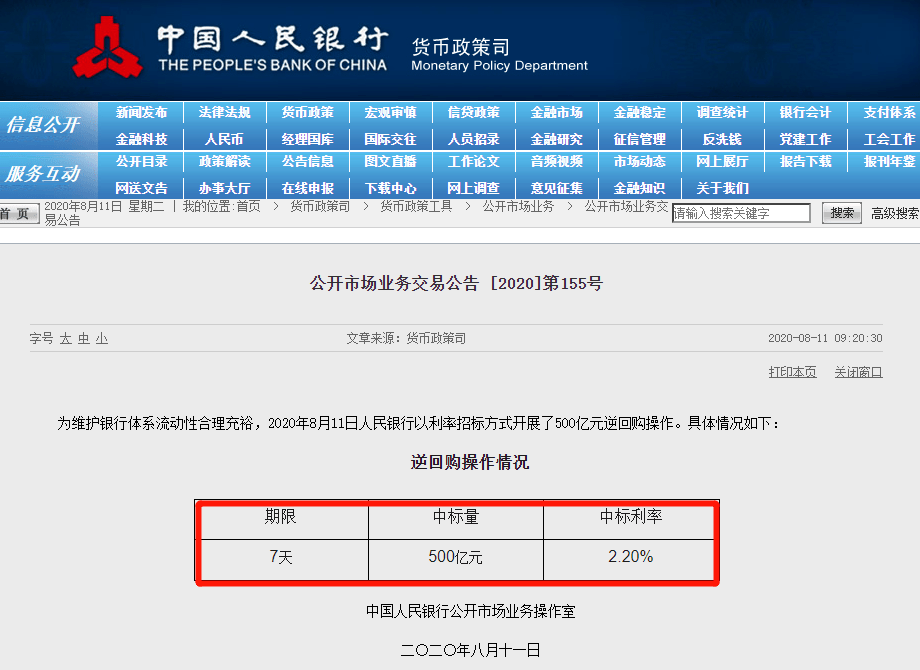Open 下载中心 menu item

(x=390, y=188)
